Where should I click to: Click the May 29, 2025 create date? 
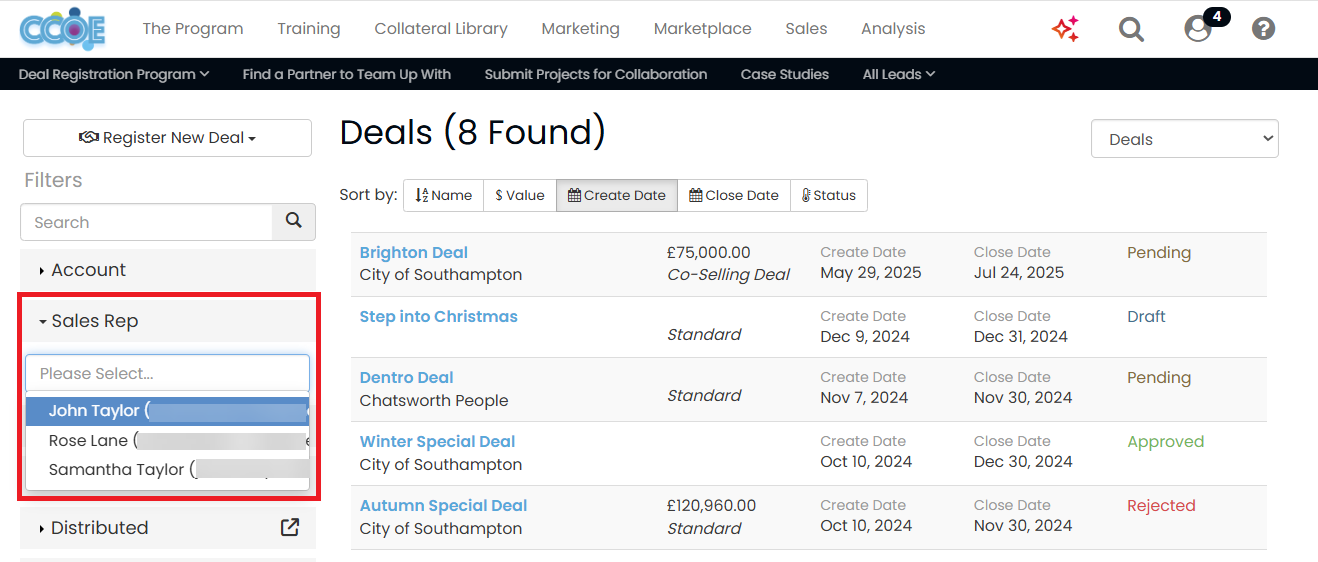tap(871, 273)
